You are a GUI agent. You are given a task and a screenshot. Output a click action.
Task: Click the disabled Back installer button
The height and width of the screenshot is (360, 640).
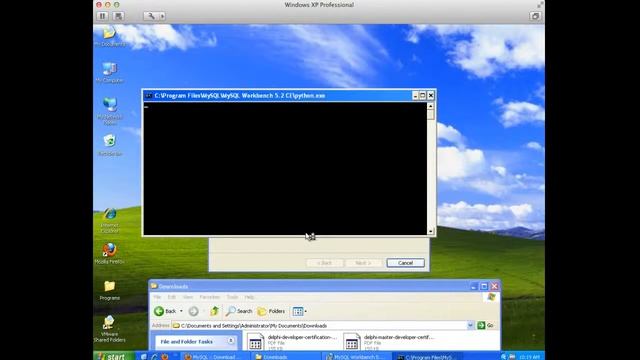click(325, 263)
